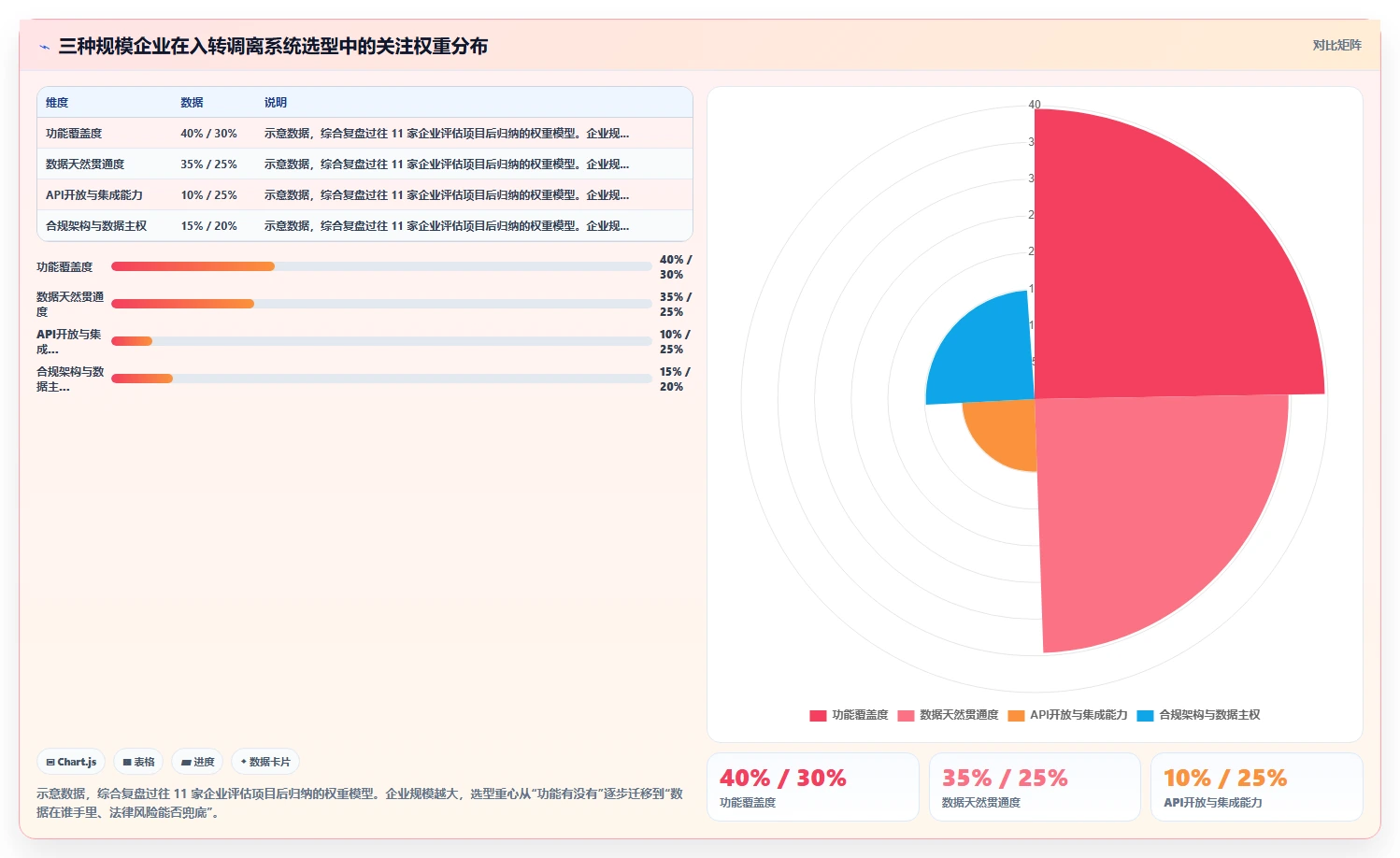Open the 10% / 25% API stat card
1400x858 pixels.
[x=1257, y=787]
